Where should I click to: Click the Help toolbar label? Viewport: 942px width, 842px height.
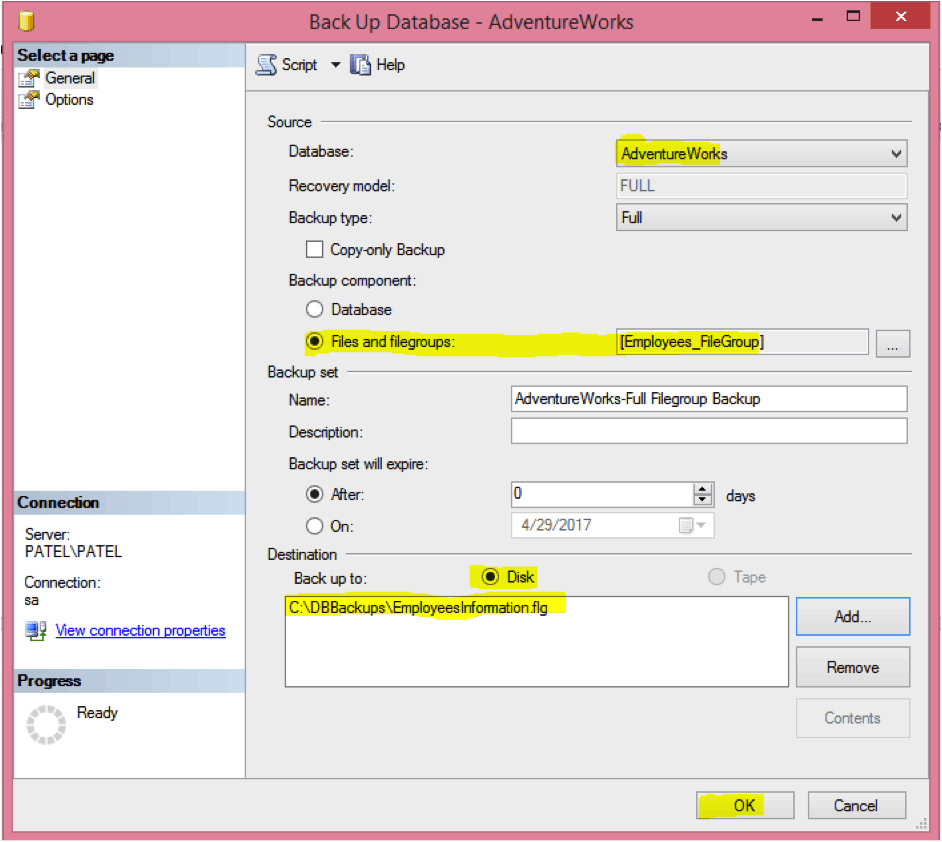point(390,64)
